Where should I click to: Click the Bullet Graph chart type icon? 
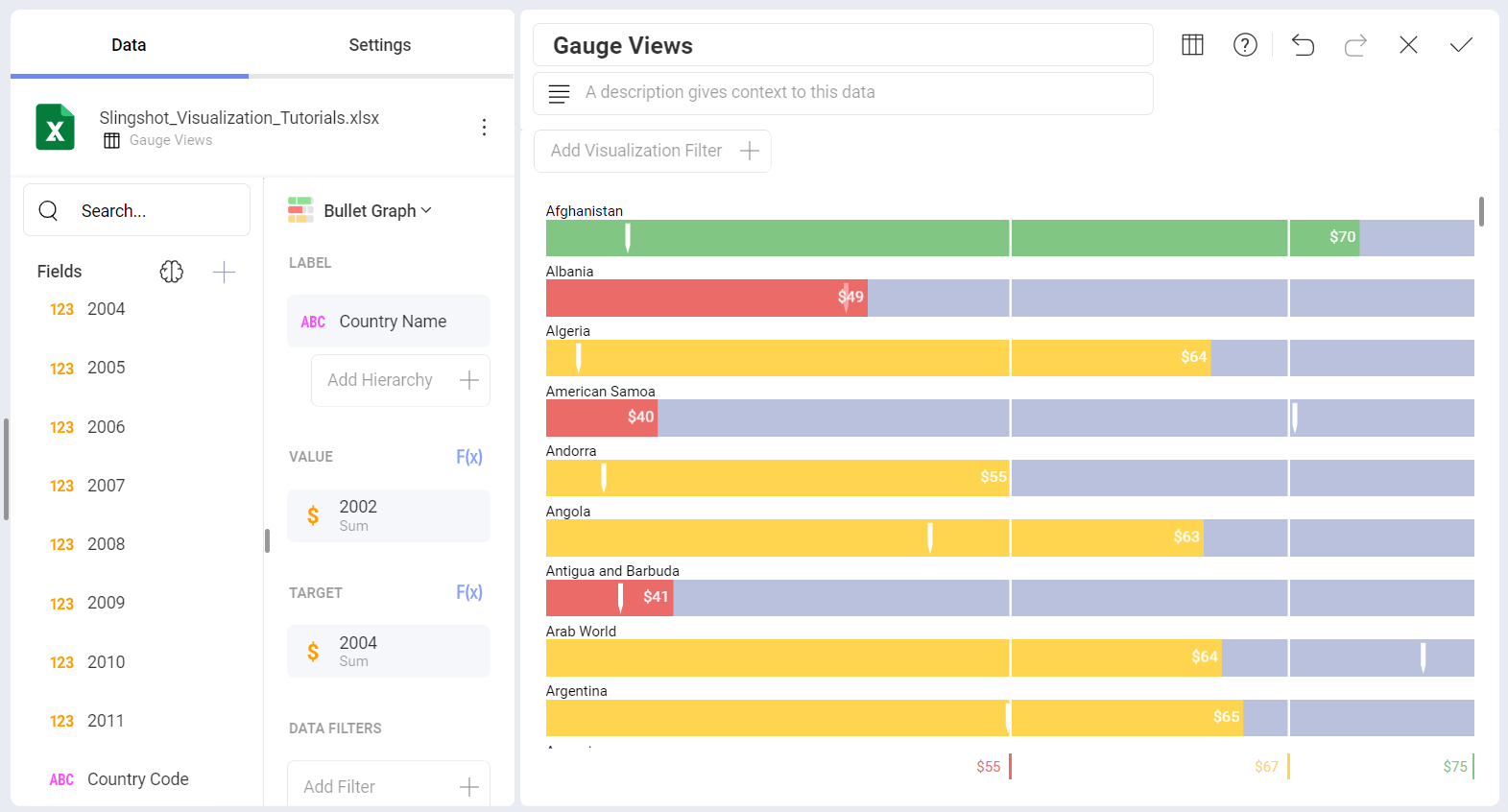pyautogui.click(x=300, y=210)
